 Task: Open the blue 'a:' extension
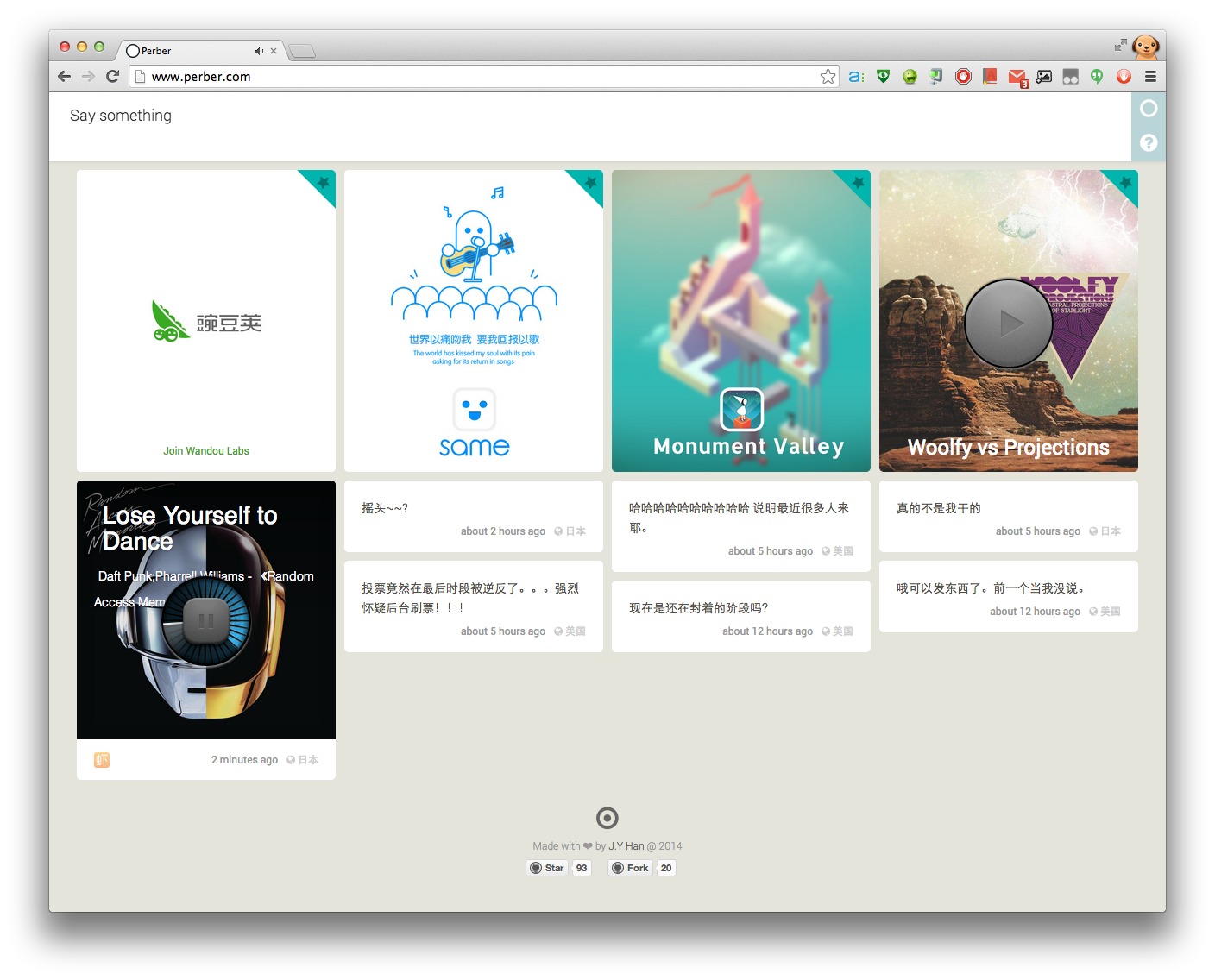[856, 76]
